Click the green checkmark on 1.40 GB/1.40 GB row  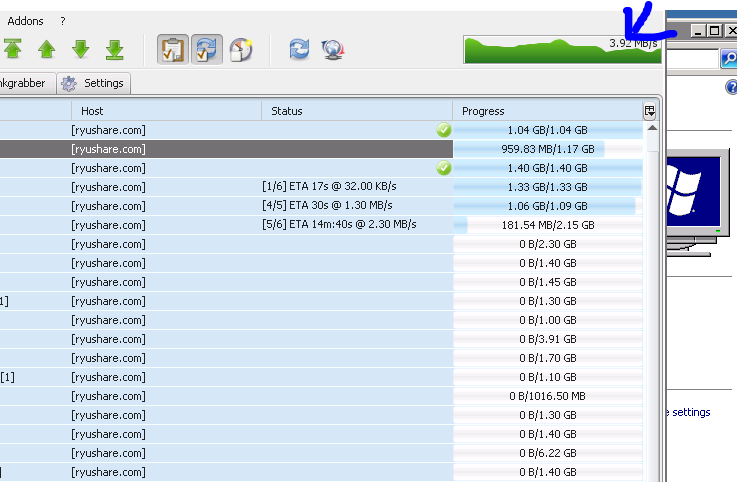[443, 168]
